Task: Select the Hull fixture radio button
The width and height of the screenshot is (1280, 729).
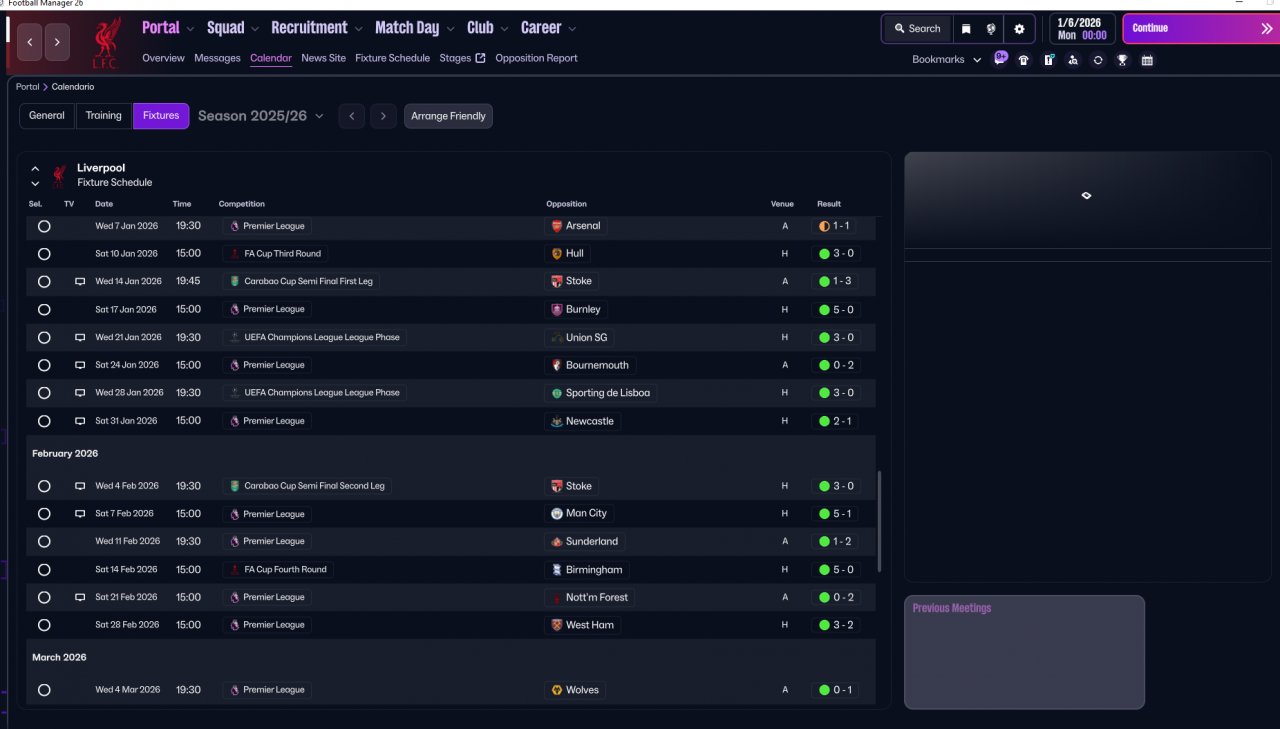Action: pyautogui.click(x=44, y=254)
